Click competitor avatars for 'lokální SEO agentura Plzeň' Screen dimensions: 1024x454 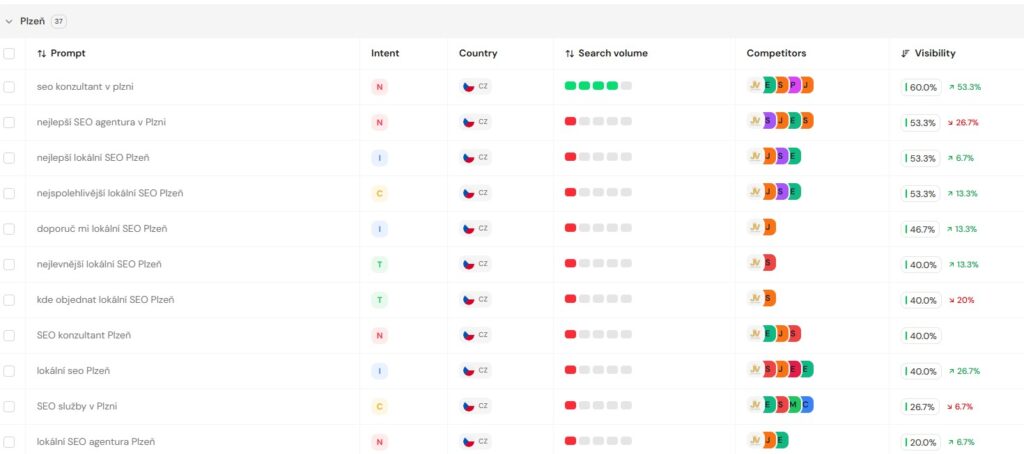tap(768, 440)
